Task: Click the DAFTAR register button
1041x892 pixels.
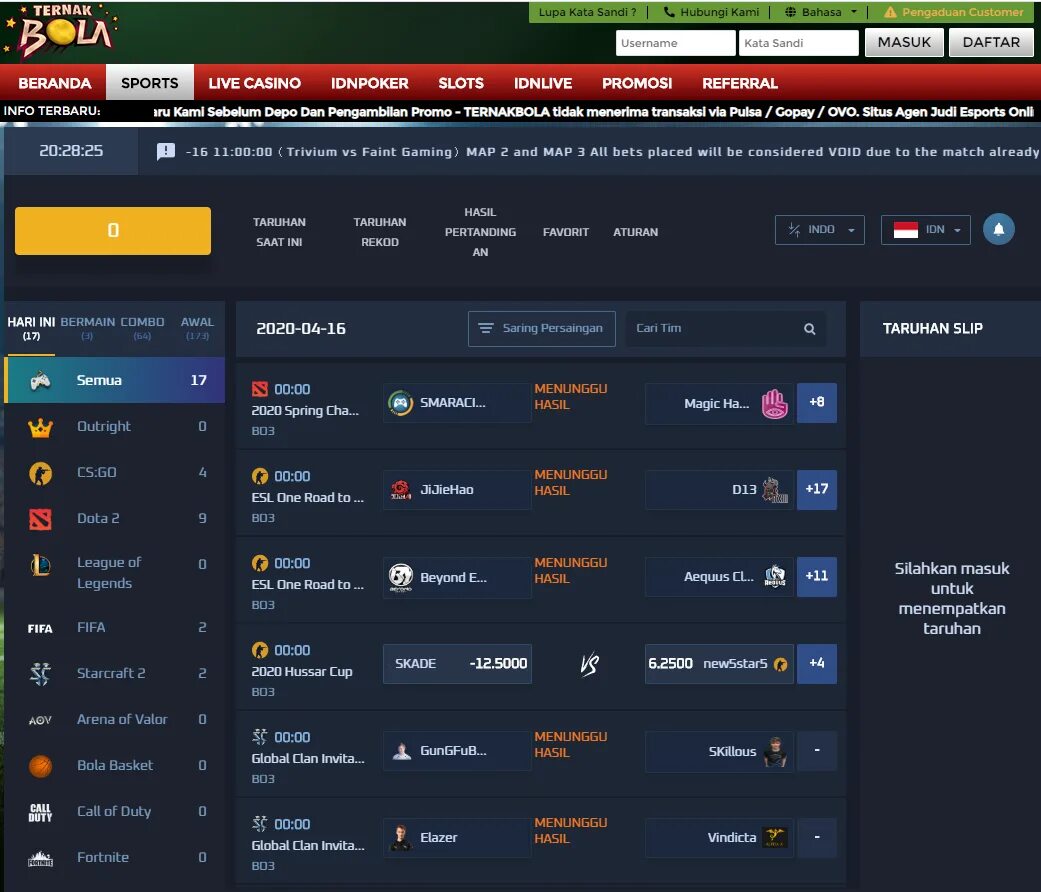Action: pos(991,42)
